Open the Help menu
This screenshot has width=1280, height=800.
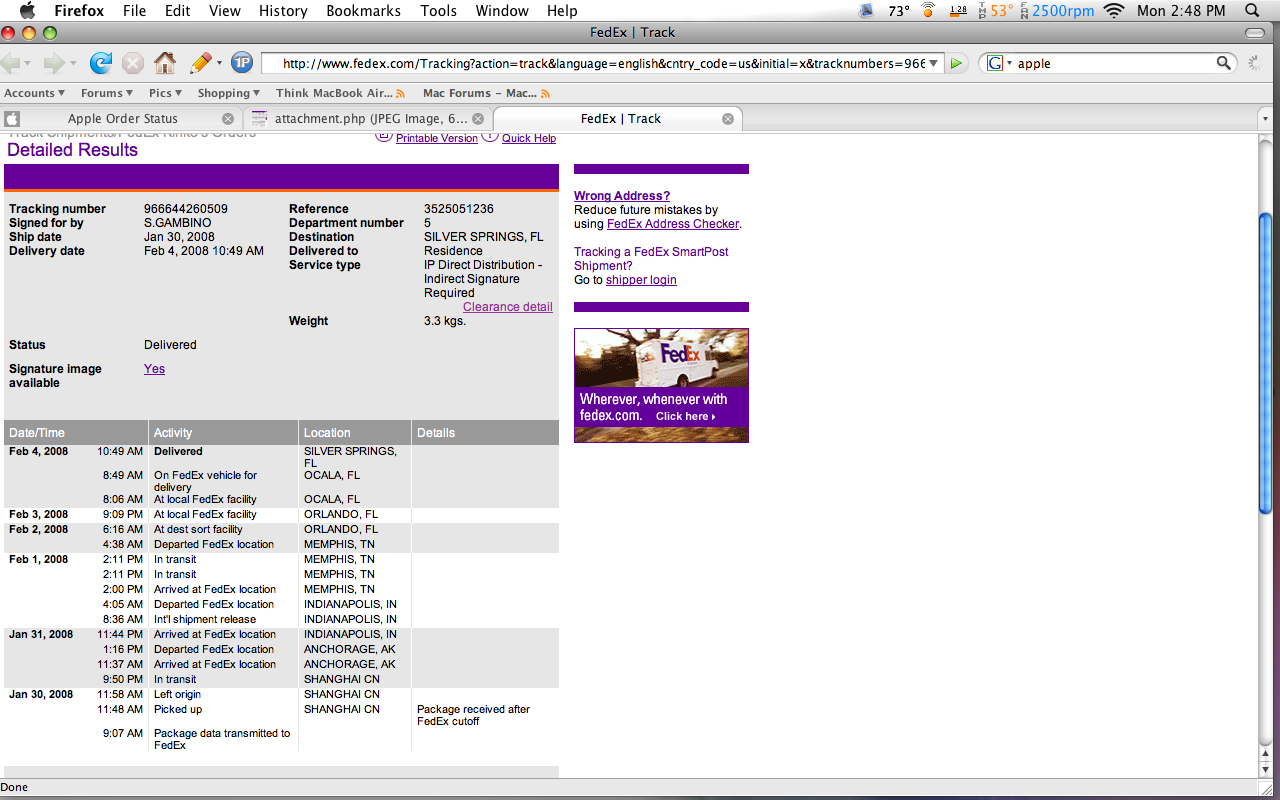[x=562, y=11]
